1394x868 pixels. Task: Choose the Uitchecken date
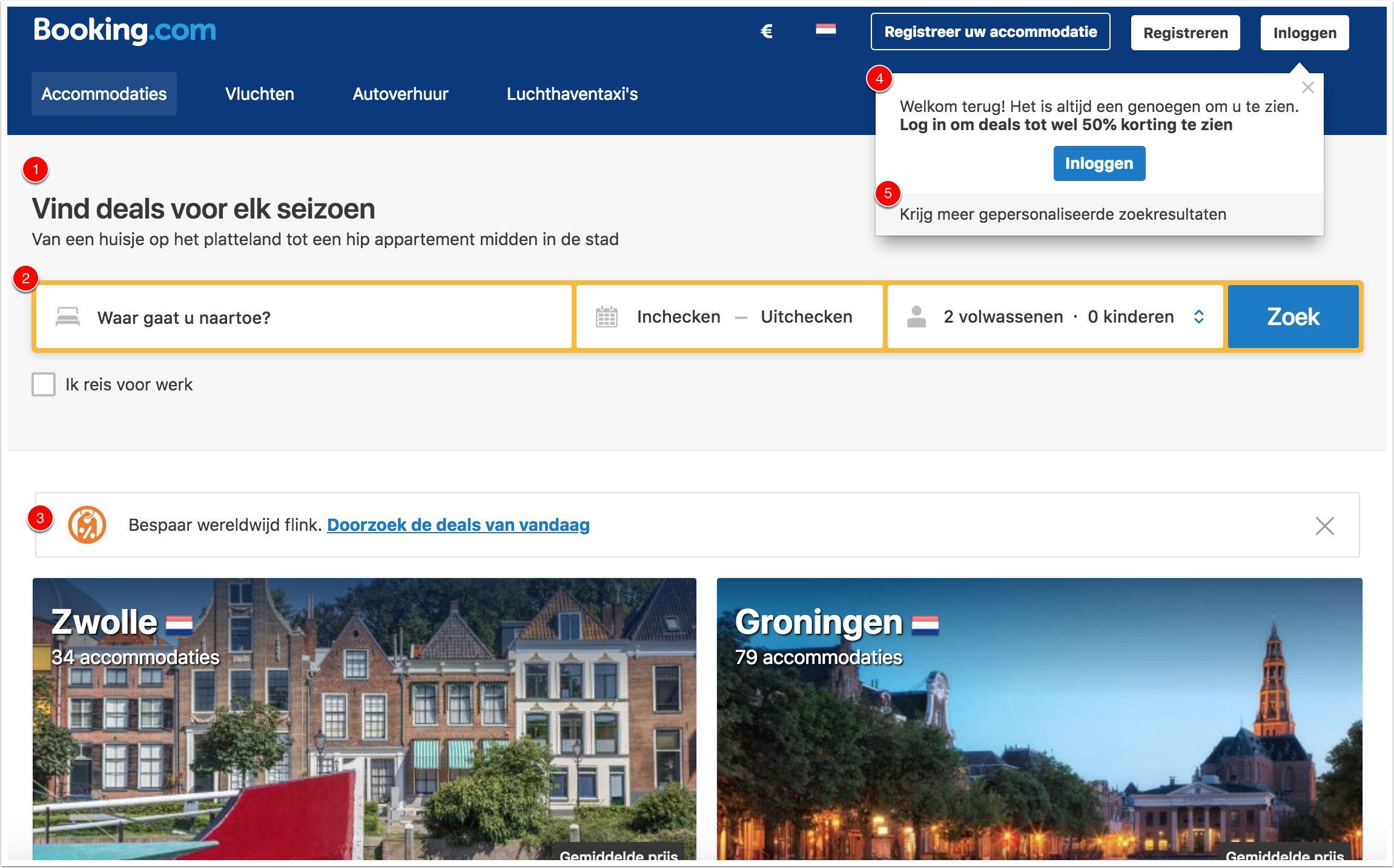pyautogui.click(x=806, y=317)
